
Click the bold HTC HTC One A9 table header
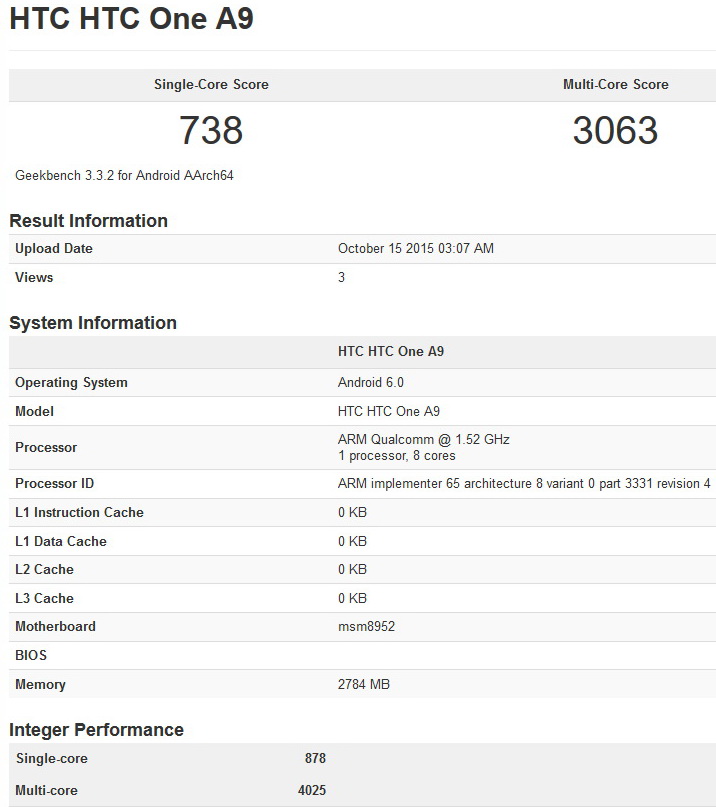point(391,352)
